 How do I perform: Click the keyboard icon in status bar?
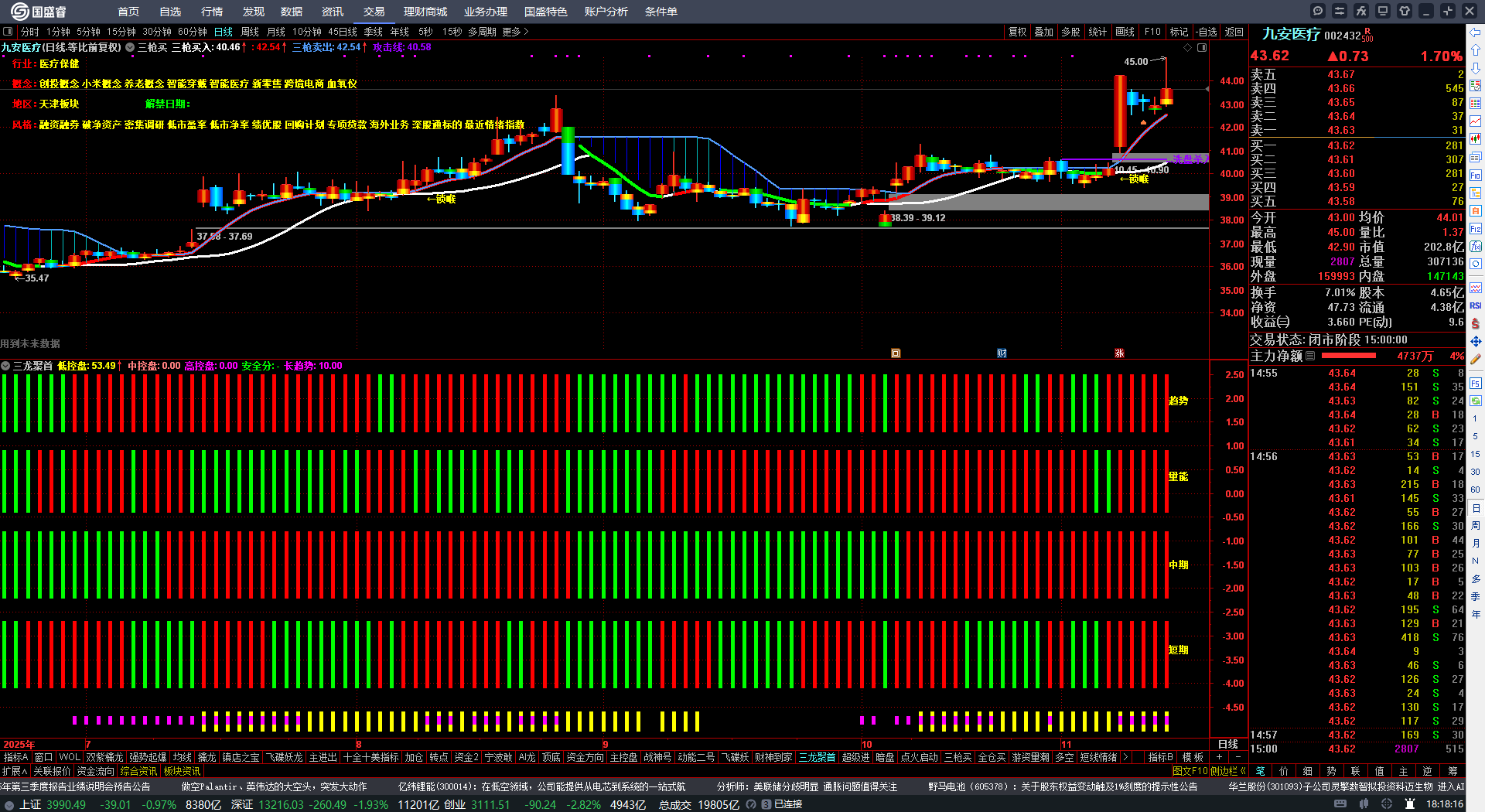coord(1340,804)
